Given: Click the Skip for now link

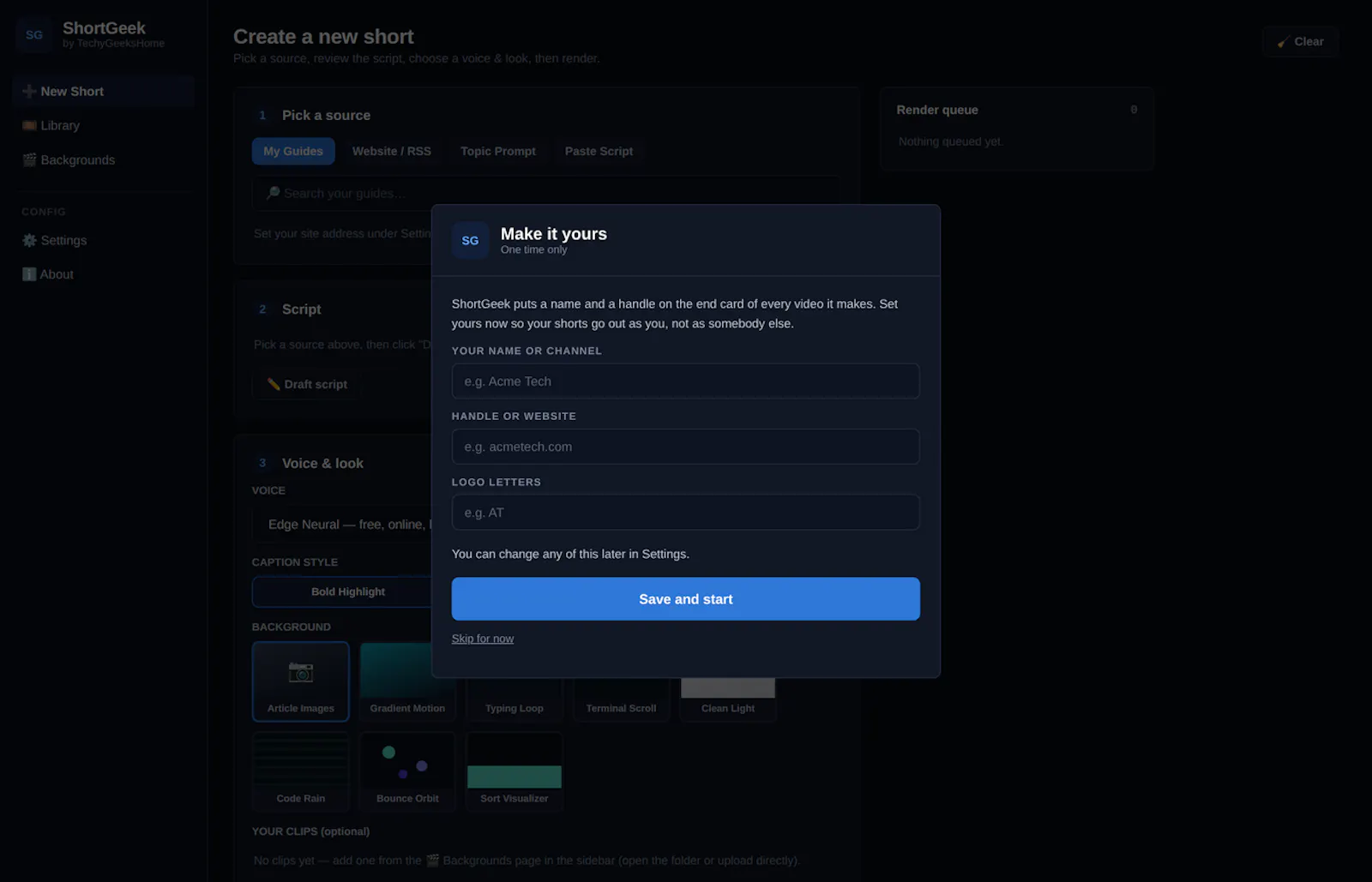Looking at the screenshot, I should 483,639.
